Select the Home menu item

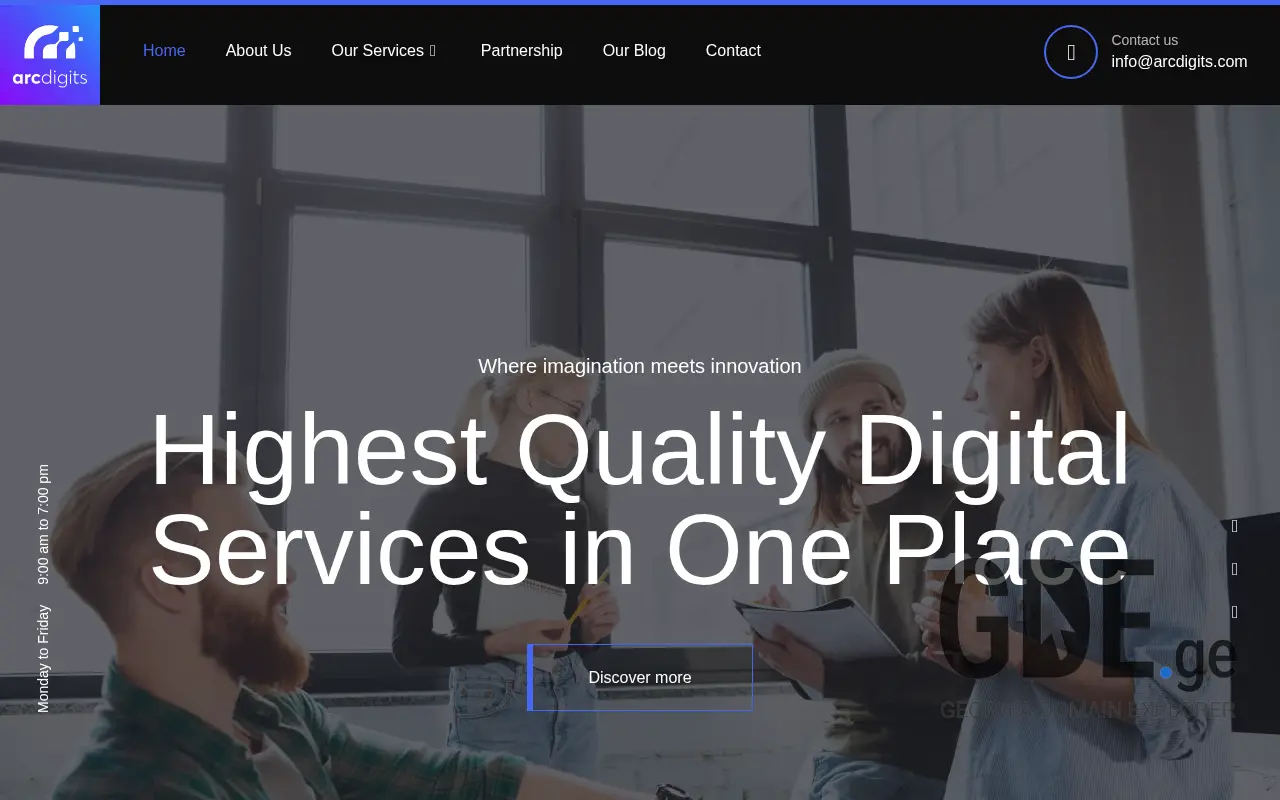164,50
